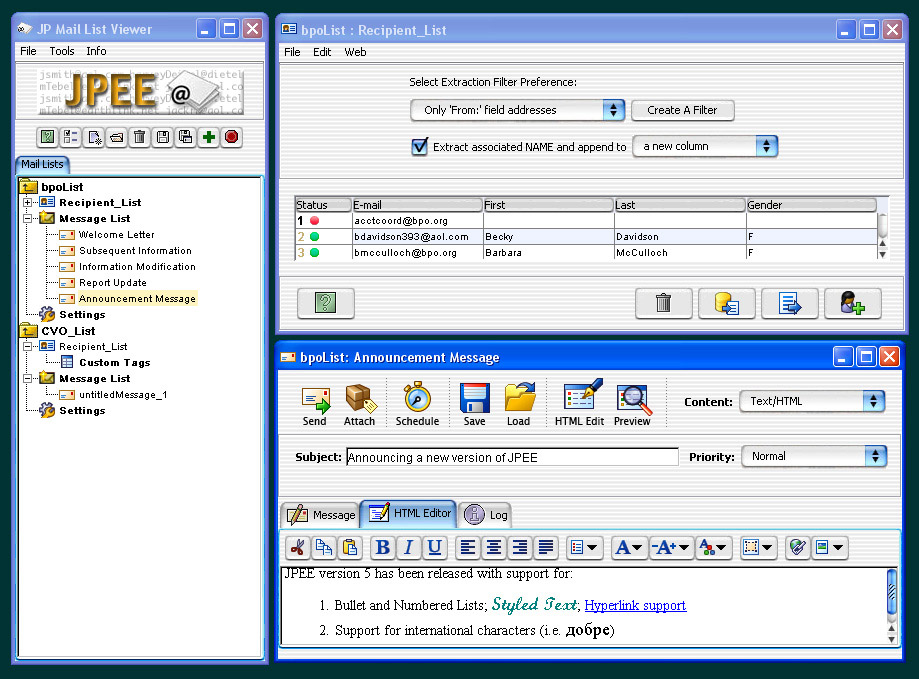Open the 'a new column' dropdown

click(x=705, y=146)
